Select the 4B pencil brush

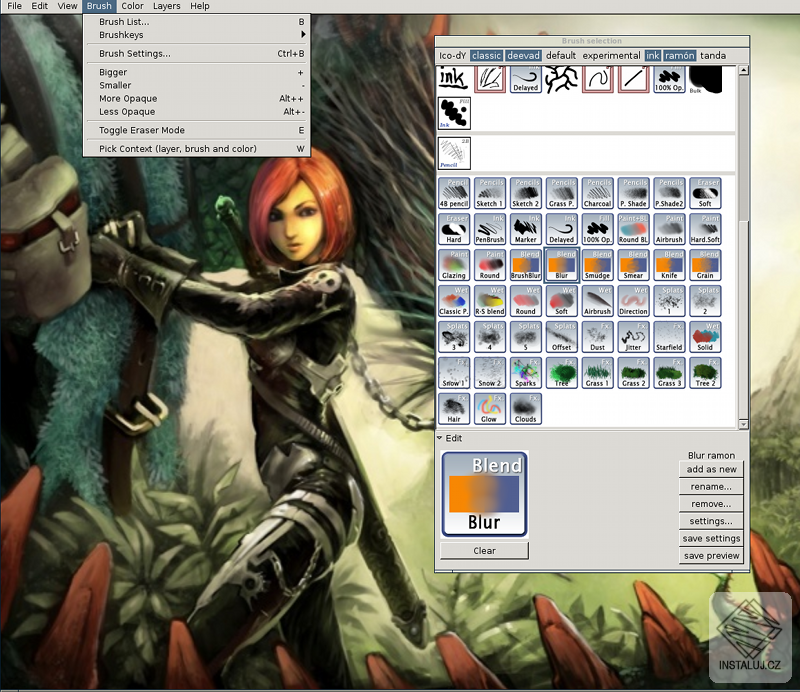coord(454,193)
